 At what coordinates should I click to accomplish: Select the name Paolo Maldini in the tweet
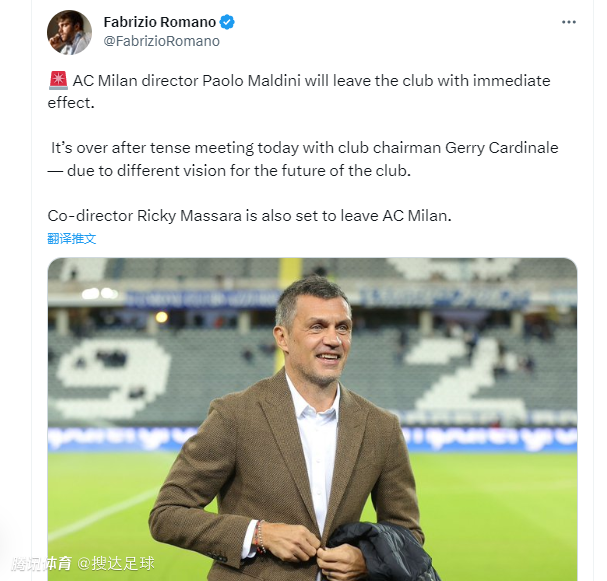click(272, 81)
